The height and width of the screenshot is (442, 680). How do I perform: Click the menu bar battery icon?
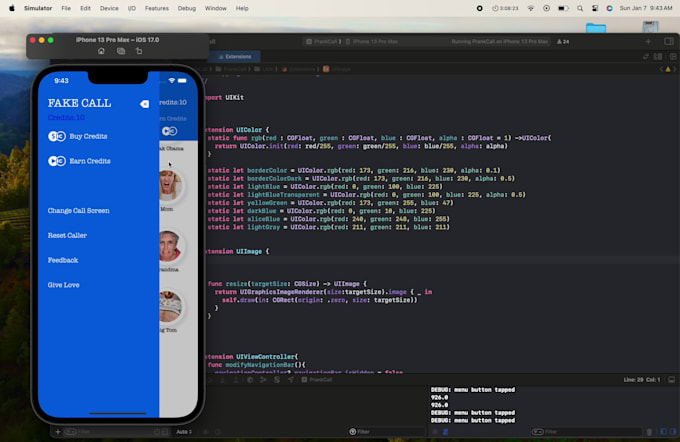click(563, 8)
